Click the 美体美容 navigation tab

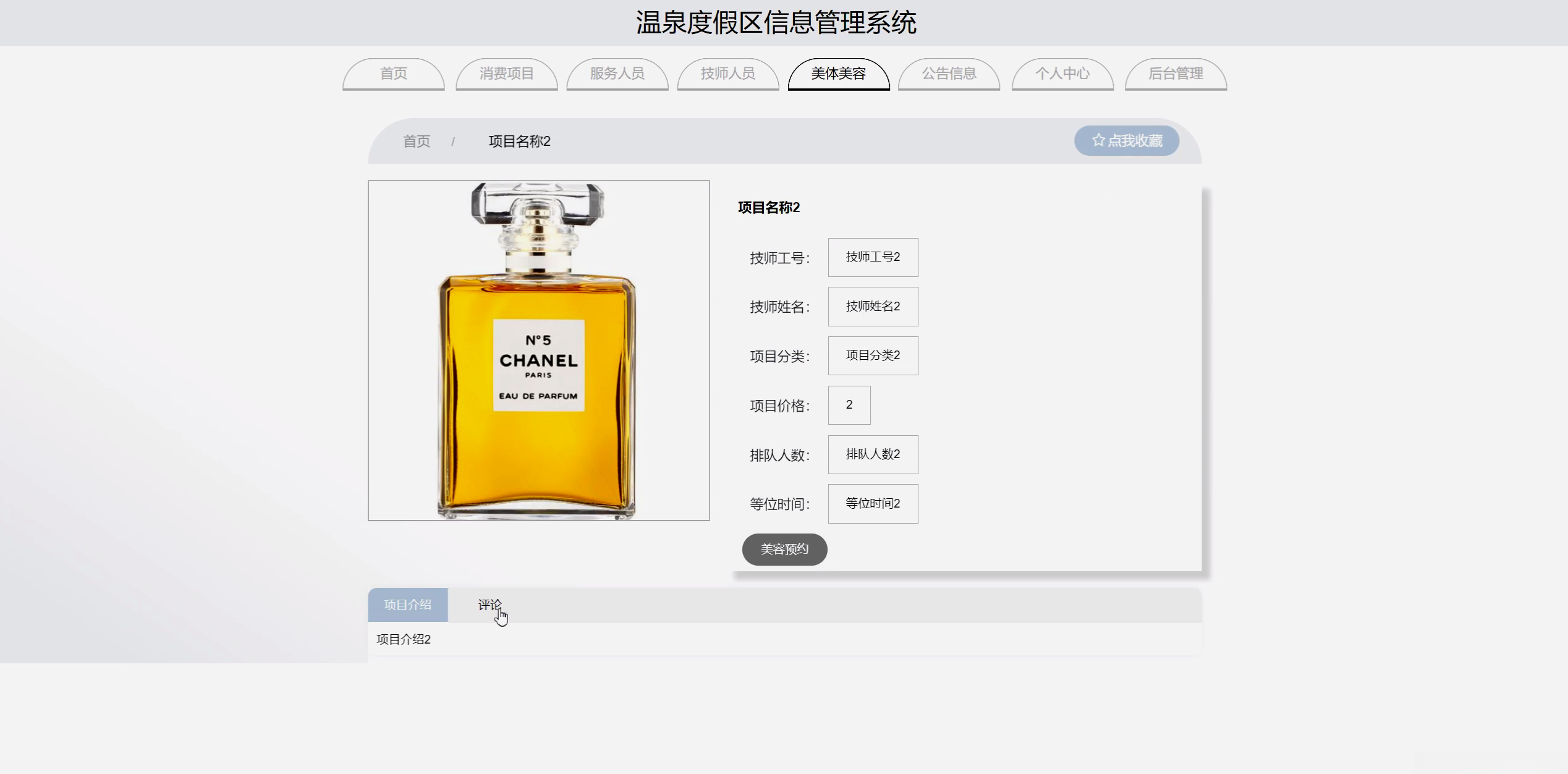tap(838, 74)
